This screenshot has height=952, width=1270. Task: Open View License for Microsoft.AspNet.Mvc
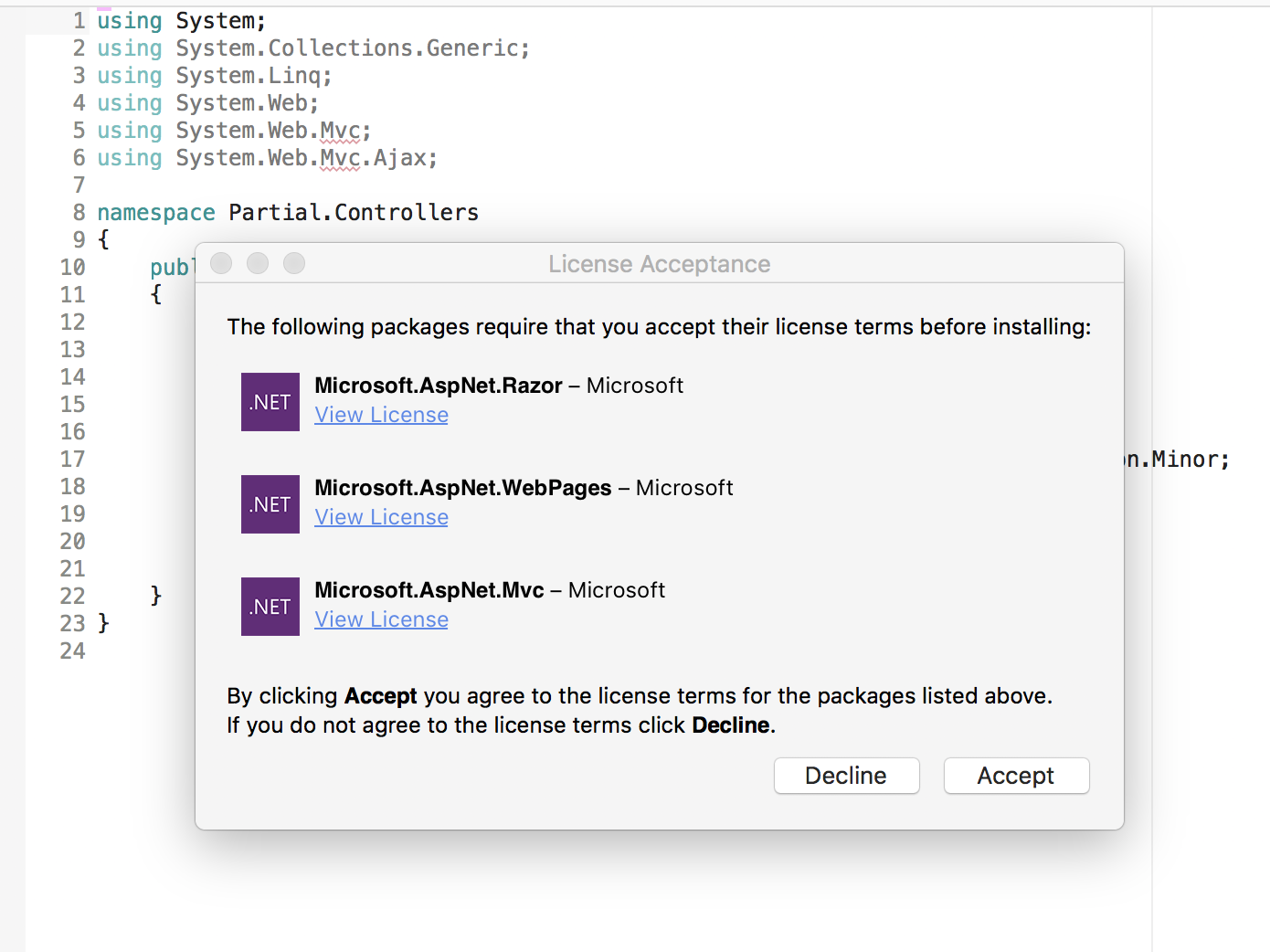[381, 619]
